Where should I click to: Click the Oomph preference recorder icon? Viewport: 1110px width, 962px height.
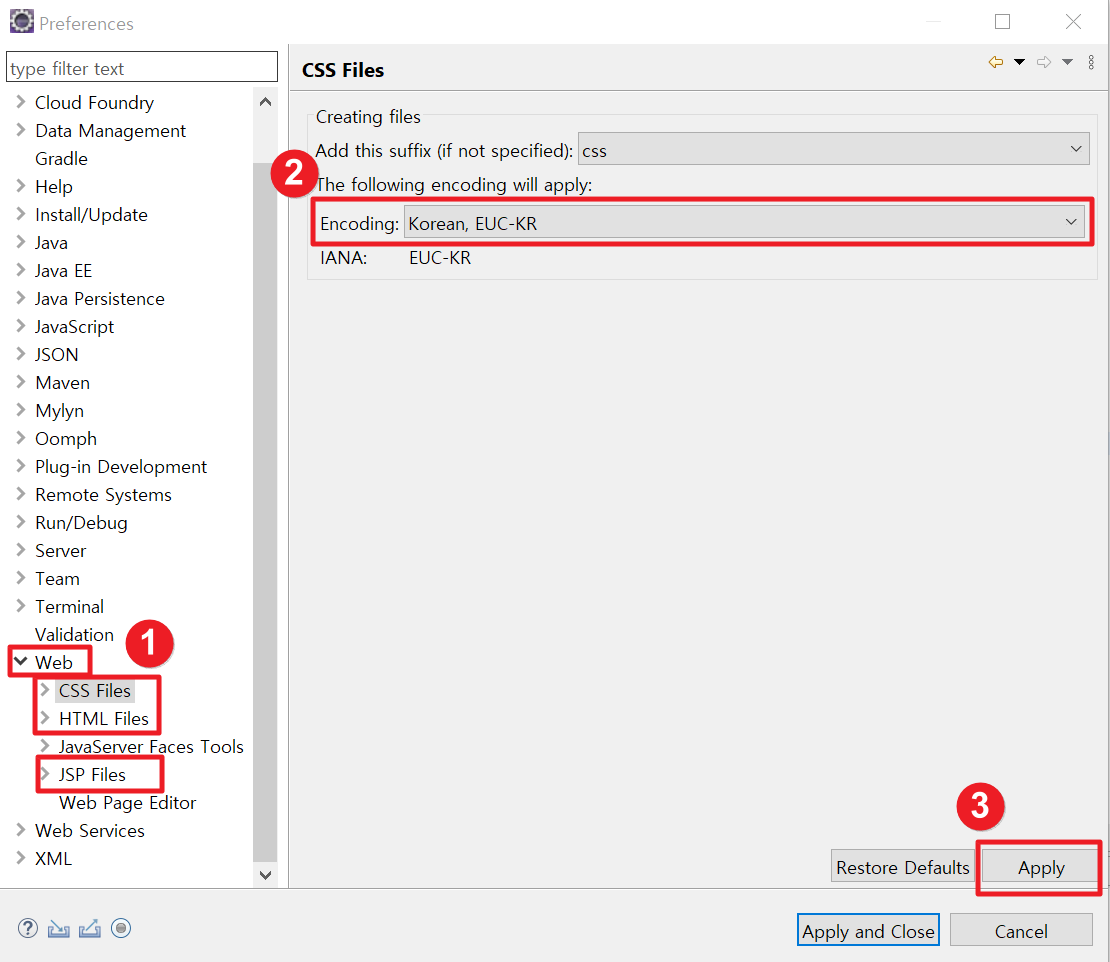point(121,928)
